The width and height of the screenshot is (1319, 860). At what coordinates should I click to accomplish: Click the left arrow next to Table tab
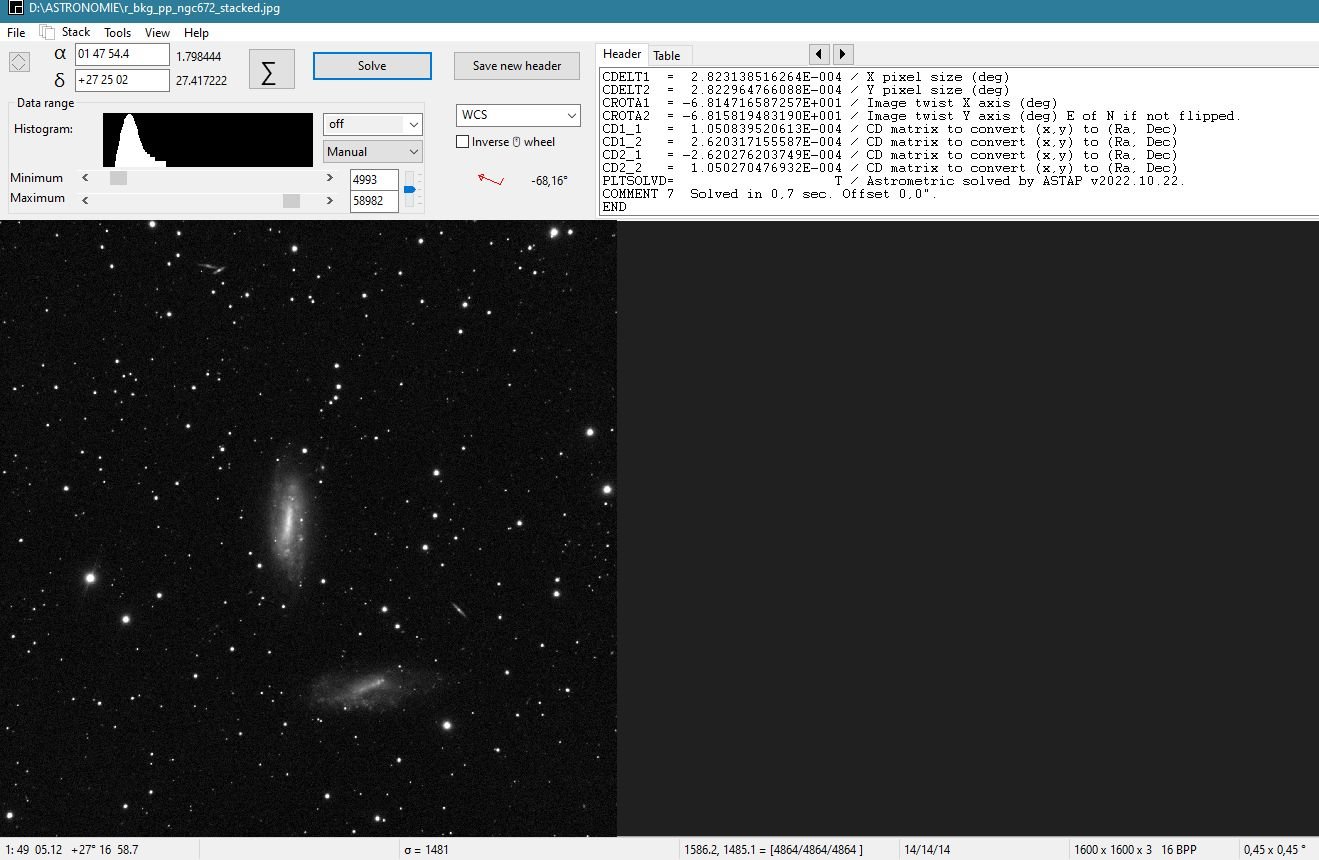click(819, 54)
